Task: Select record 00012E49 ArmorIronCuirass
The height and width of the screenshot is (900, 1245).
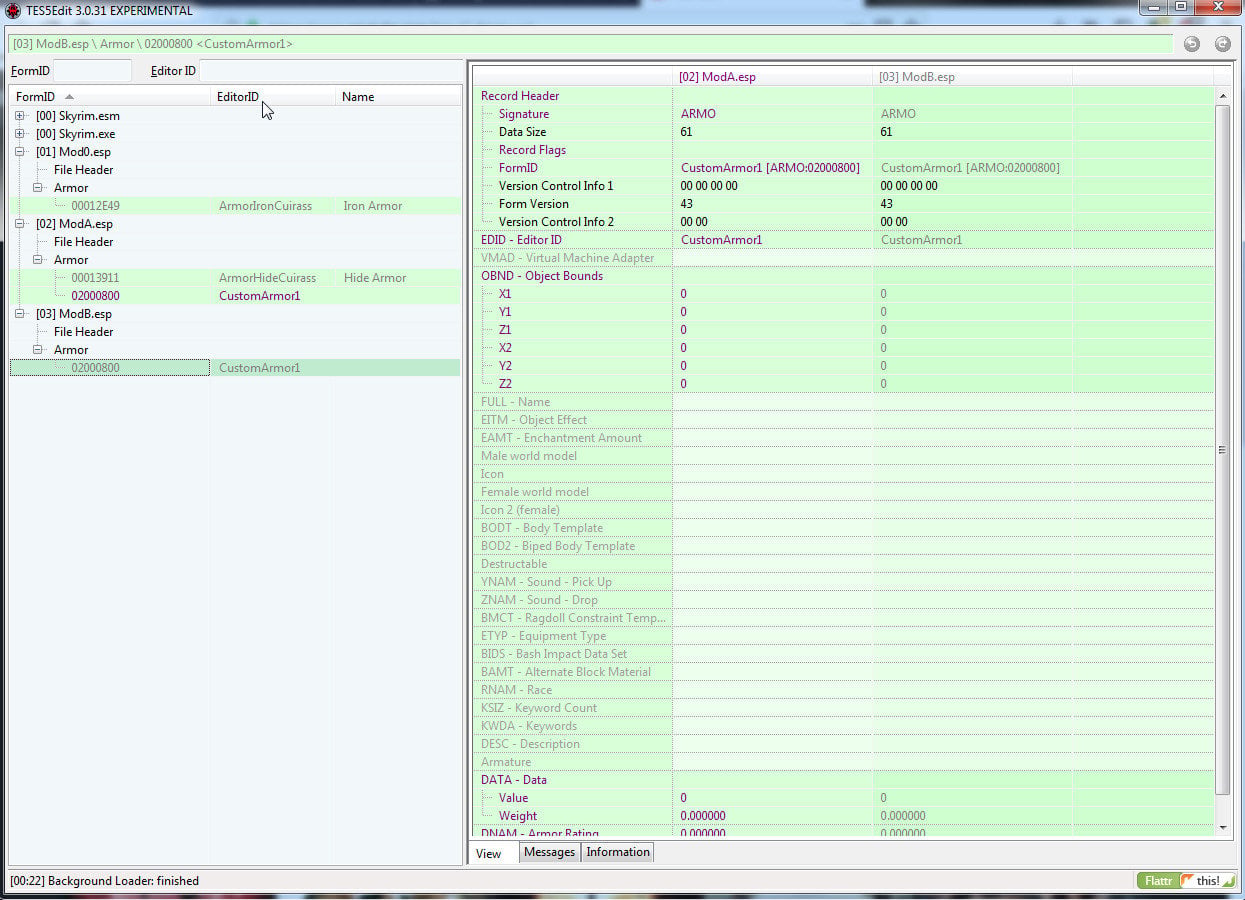Action: coord(235,206)
